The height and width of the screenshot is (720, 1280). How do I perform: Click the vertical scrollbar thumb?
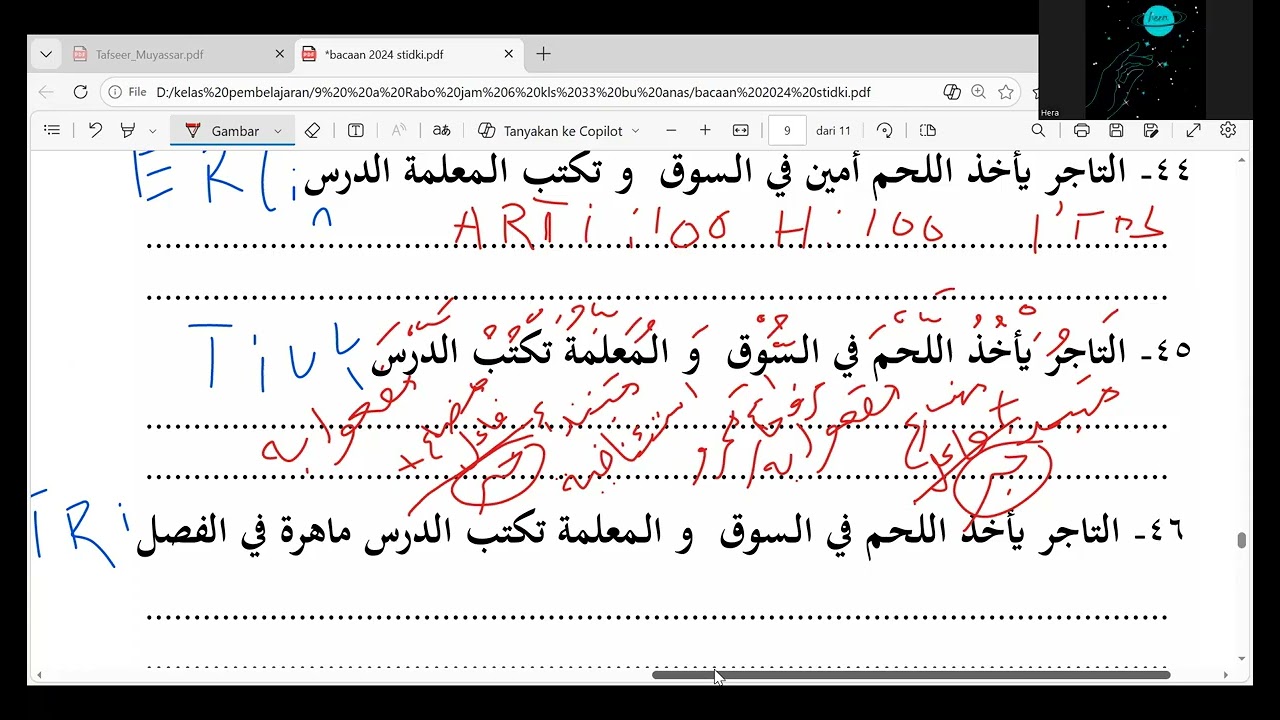1242,540
